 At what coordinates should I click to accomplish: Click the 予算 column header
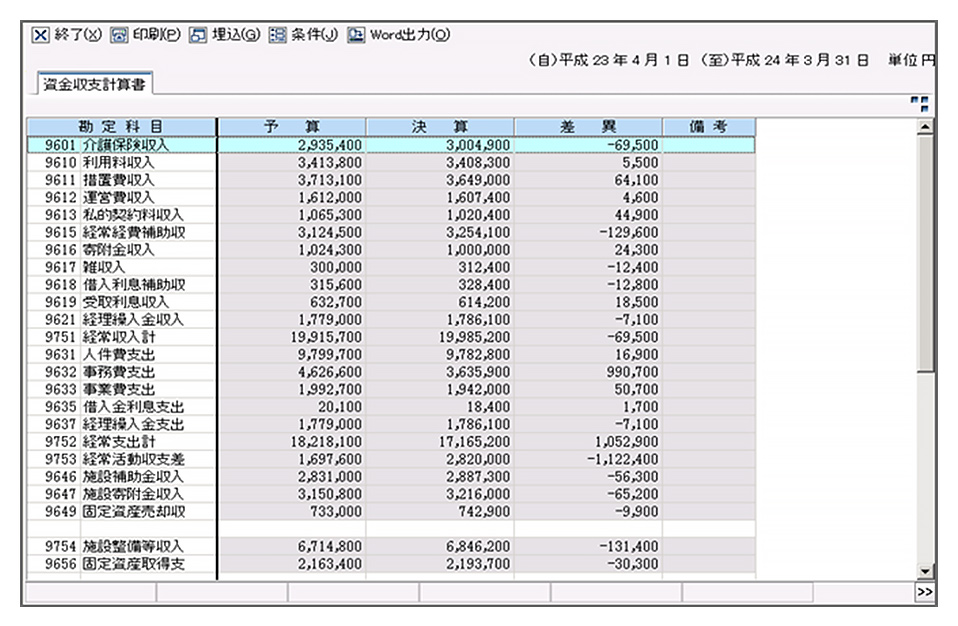(291, 127)
